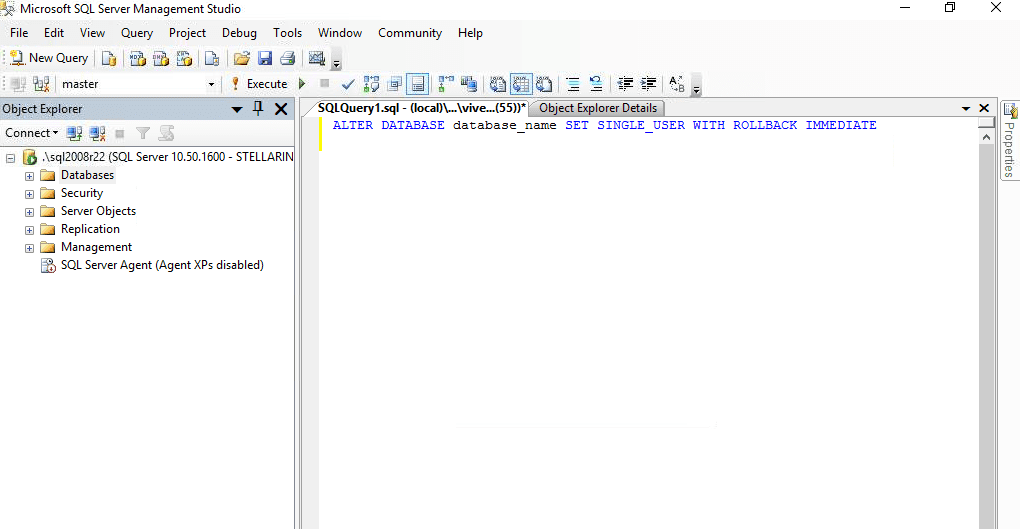Toggle Include Actual Execution Plan button
The height and width of the screenshot is (530, 1022).
point(446,84)
